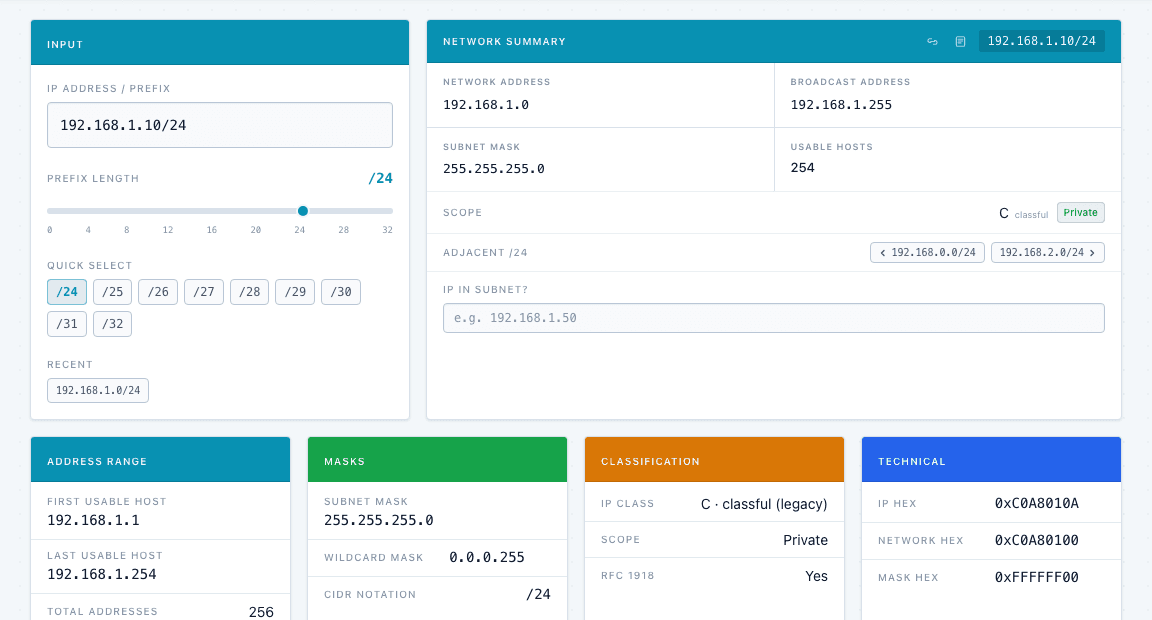Click the RFC 1918 value Yes
The width and height of the screenshot is (1152, 620).
coord(816,577)
